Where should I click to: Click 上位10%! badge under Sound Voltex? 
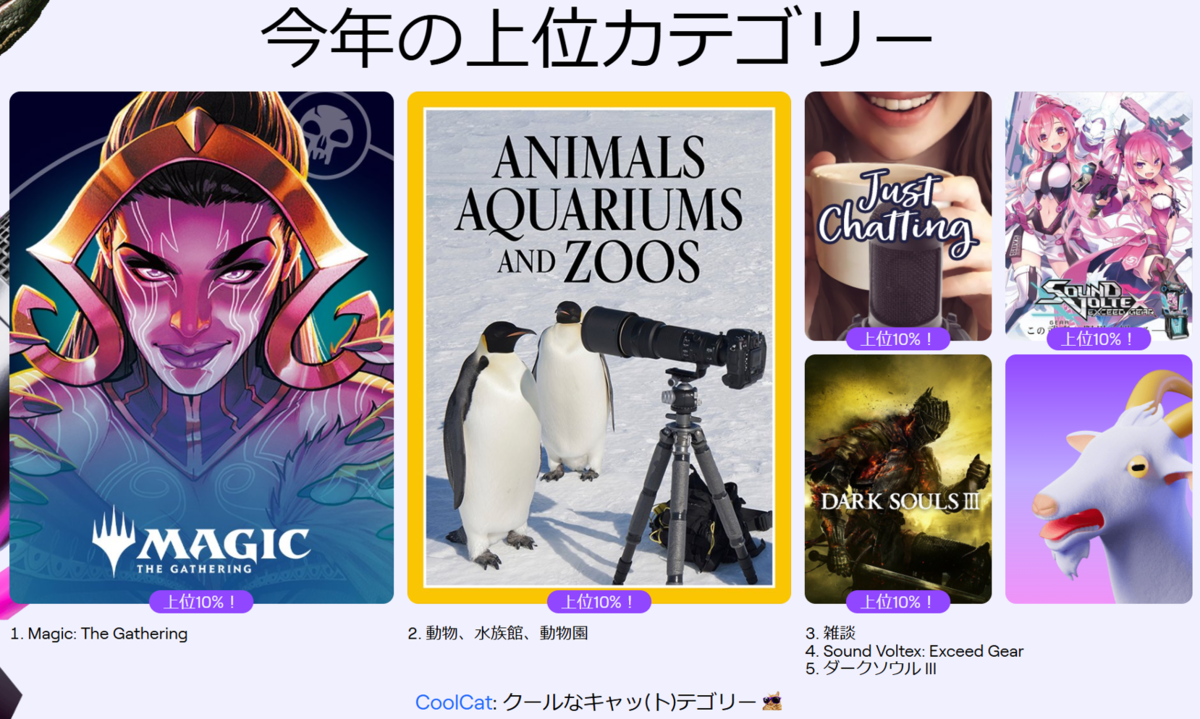[x=1098, y=339]
